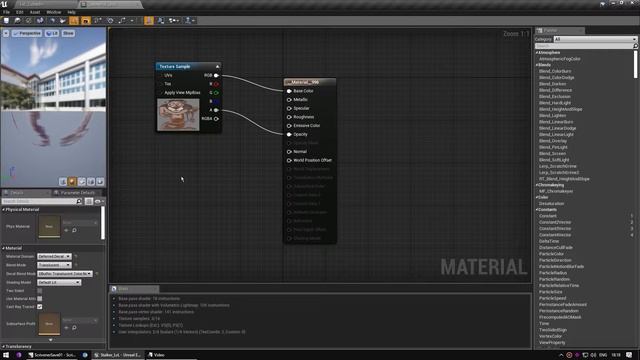Click Phys Material color thumbnail
Viewport: 640px width, 360px height.
(x=49, y=226)
